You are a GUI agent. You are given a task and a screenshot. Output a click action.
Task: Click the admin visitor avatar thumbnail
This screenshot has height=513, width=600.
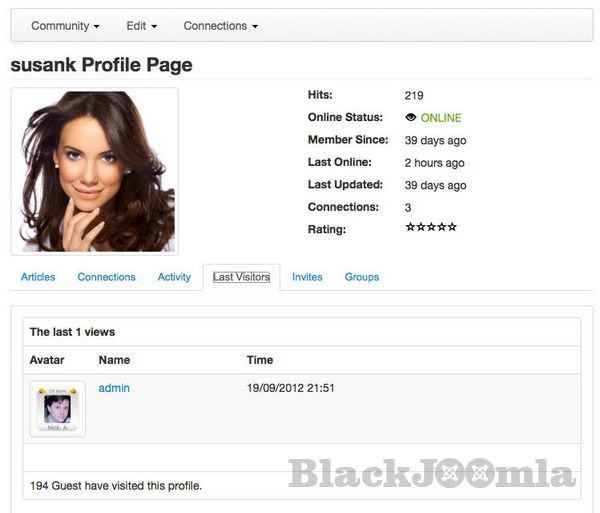[58, 409]
